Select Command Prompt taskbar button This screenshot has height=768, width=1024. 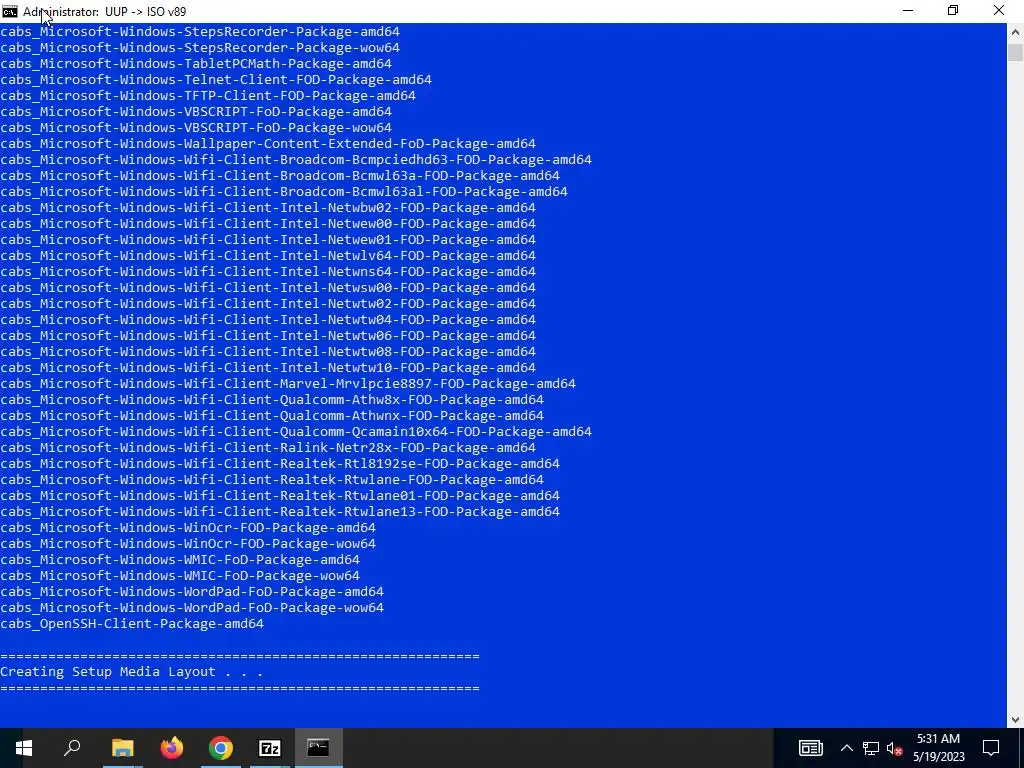click(x=319, y=748)
